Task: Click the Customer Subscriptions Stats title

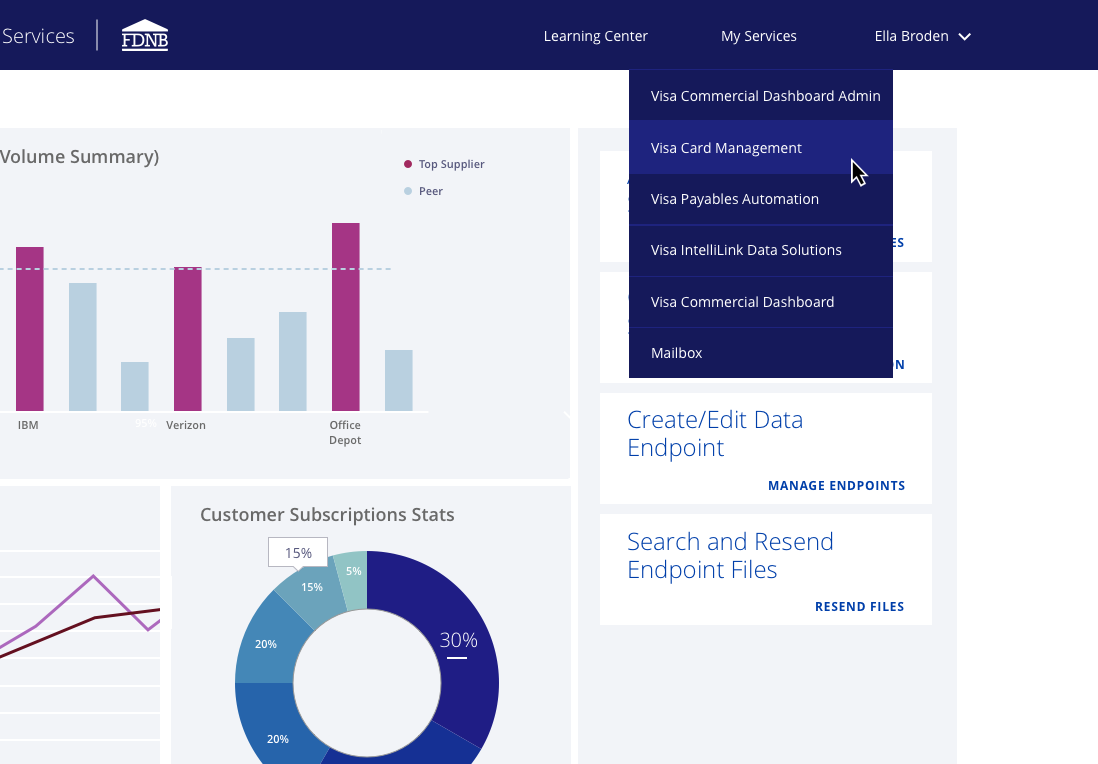Action: tap(327, 515)
